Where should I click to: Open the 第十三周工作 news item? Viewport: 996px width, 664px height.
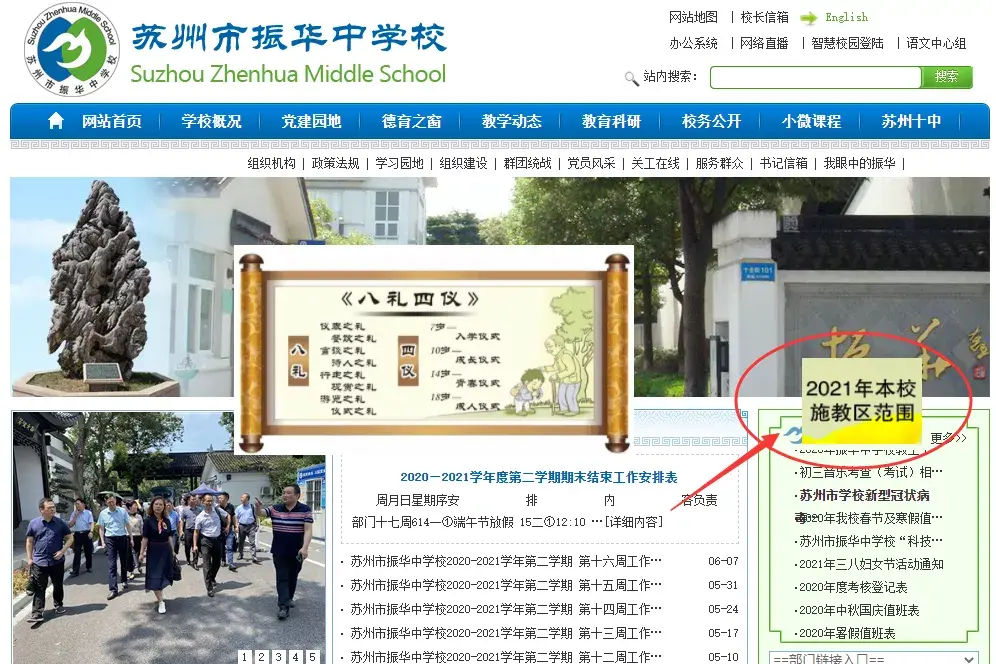[506, 634]
